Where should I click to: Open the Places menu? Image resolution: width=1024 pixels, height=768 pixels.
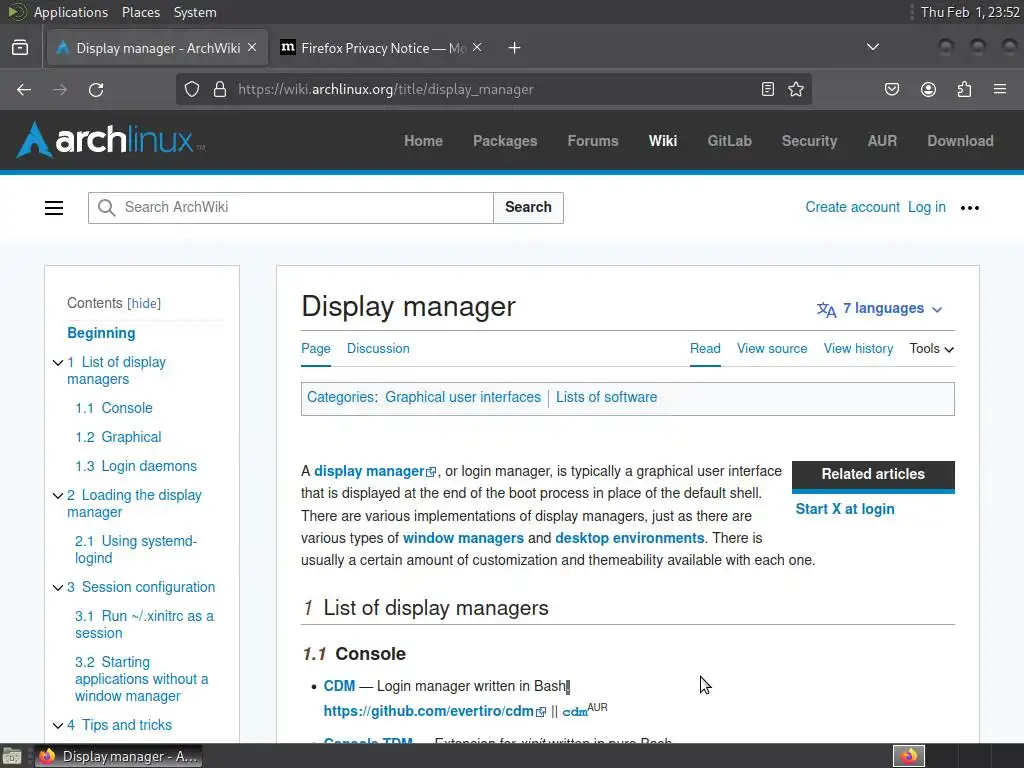tap(140, 12)
